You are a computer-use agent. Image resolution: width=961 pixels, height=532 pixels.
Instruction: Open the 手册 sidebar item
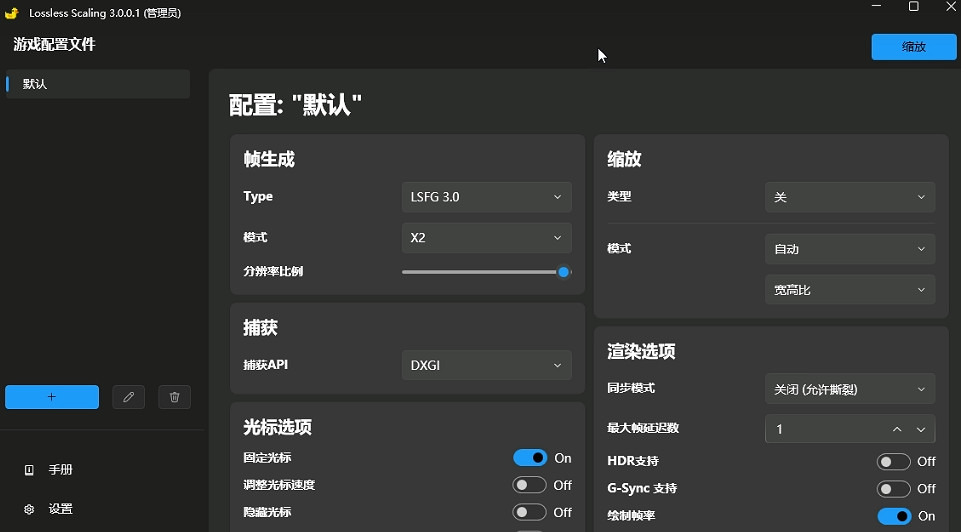[x=60, y=470]
